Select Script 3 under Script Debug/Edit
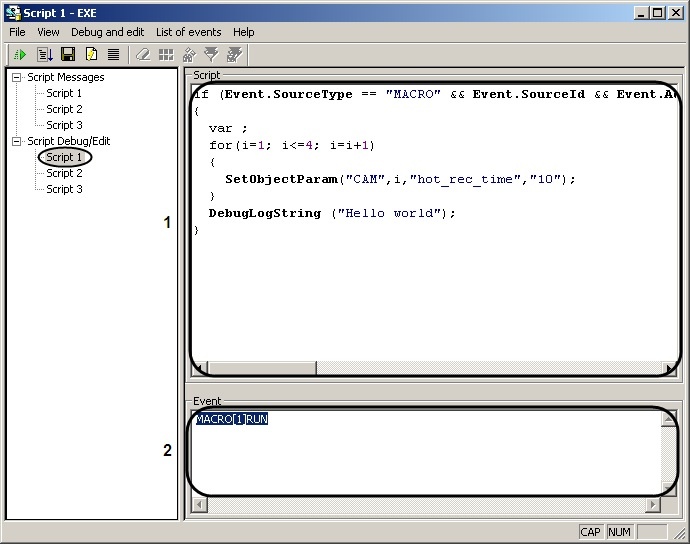Image resolution: width=690 pixels, height=544 pixels. point(64,189)
